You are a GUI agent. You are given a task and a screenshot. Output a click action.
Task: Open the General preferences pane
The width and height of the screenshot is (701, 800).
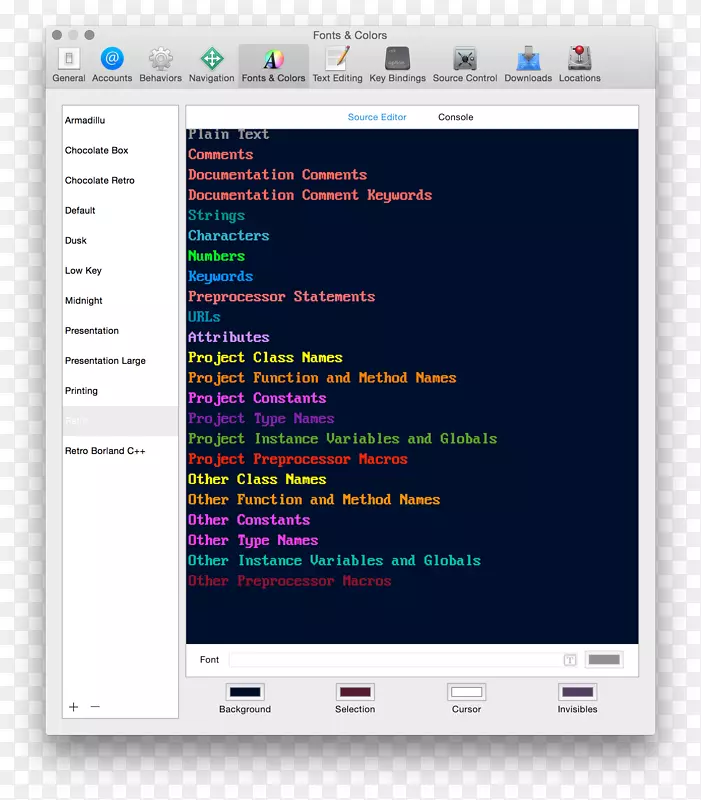[x=68, y=64]
